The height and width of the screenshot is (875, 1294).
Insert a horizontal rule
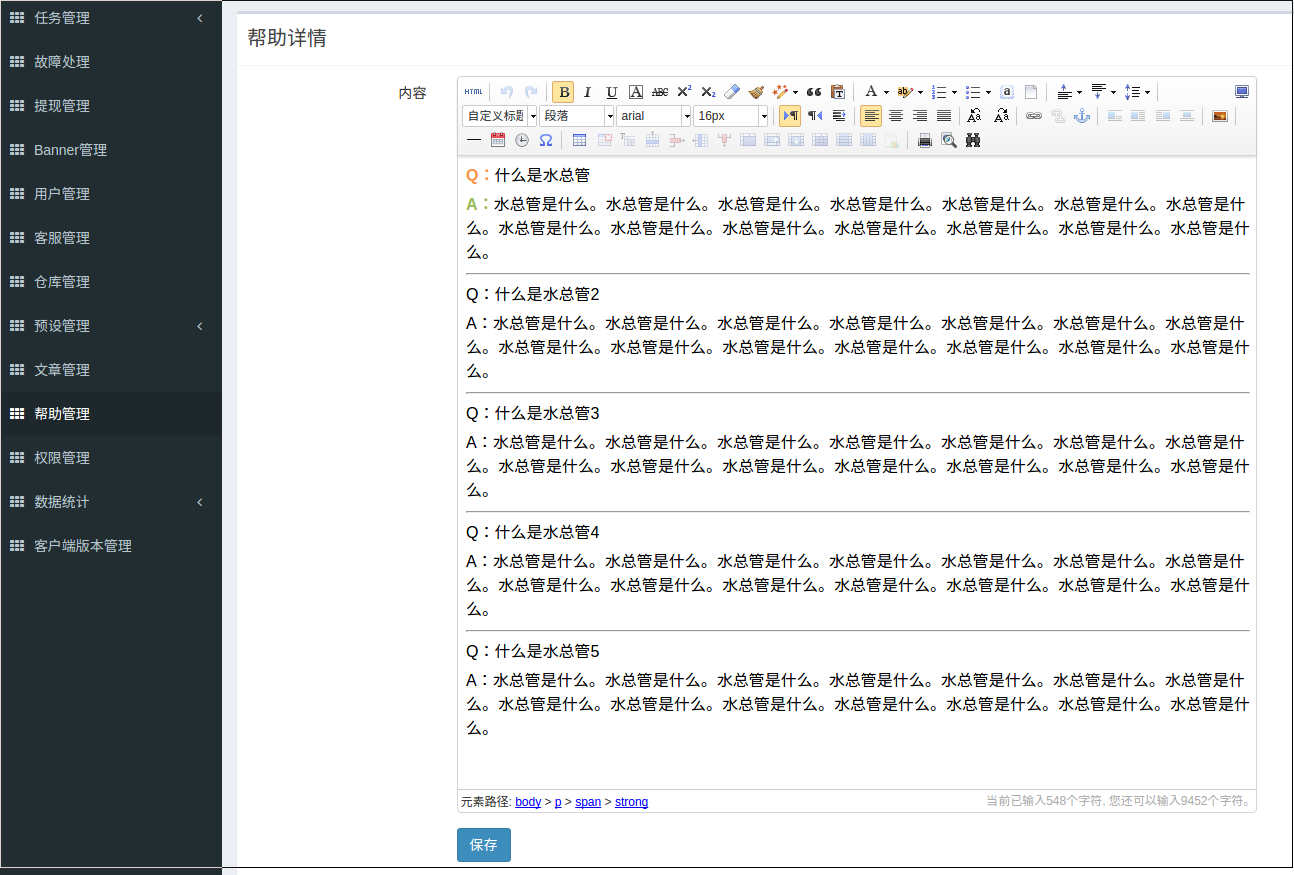point(474,140)
